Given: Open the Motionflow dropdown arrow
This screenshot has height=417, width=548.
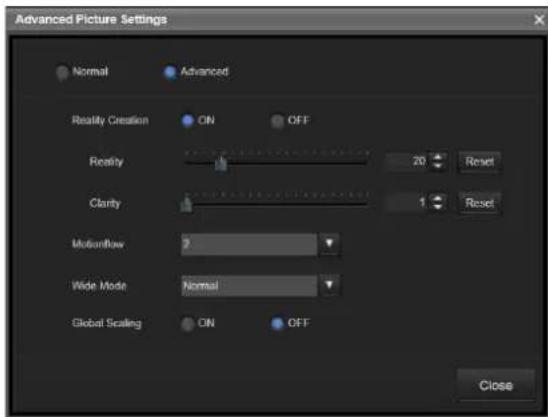Looking at the screenshot, I should coord(329,244).
